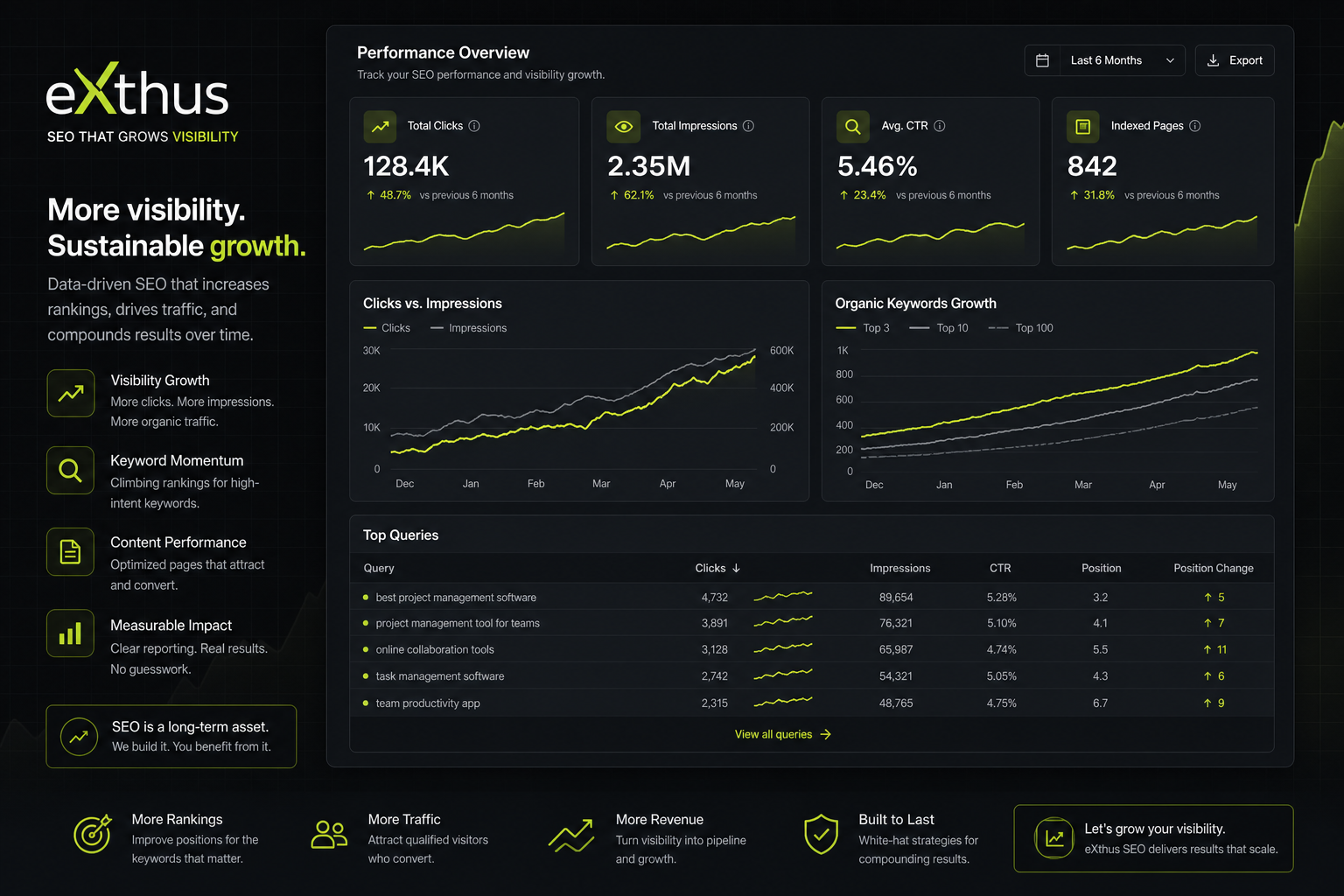Click the Export button

point(1235,60)
